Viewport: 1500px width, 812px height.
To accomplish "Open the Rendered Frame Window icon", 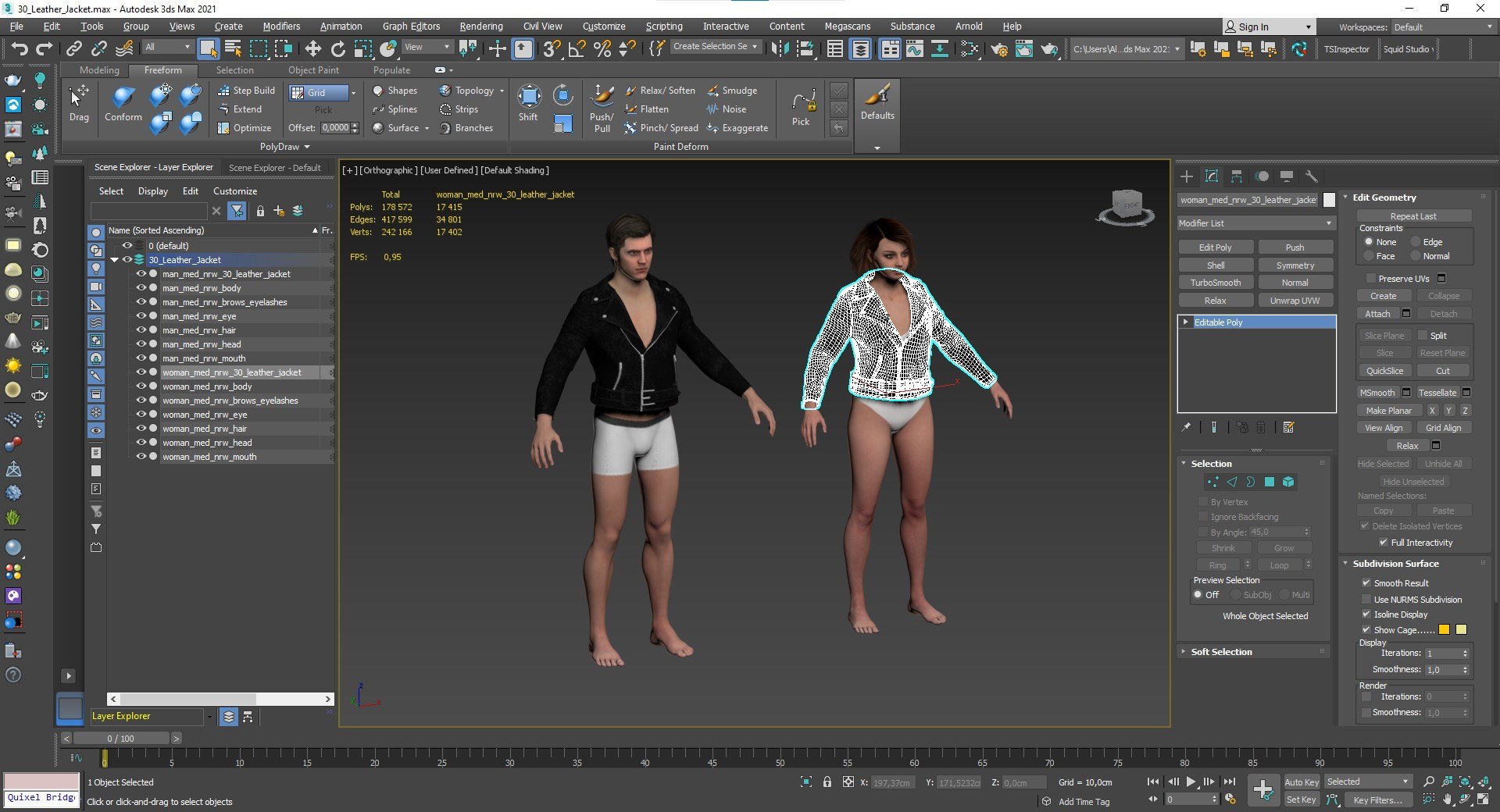I will click(x=1024, y=49).
